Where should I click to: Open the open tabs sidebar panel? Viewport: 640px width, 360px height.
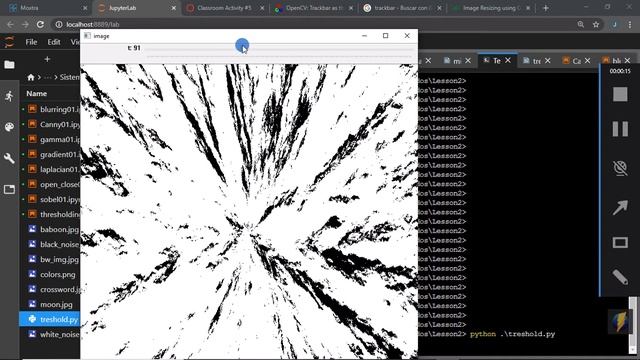pos(9,189)
